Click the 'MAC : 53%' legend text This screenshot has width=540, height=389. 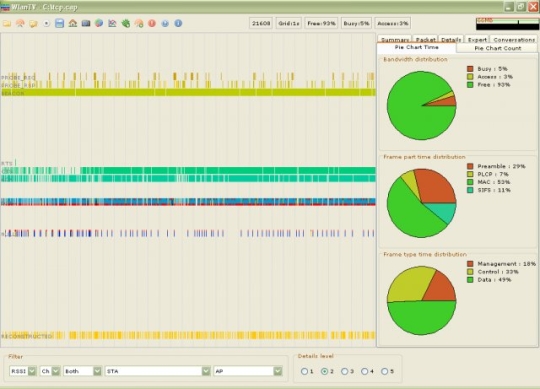click(x=494, y=182)
